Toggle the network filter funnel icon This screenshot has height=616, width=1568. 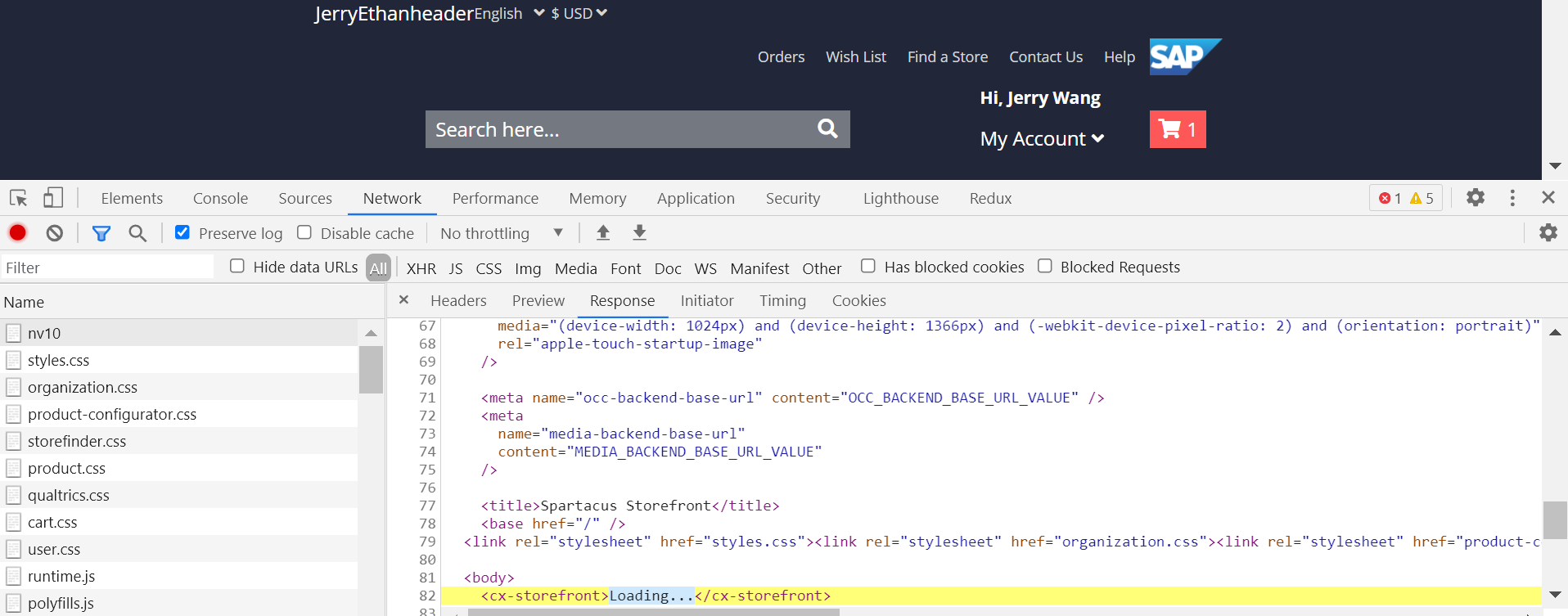101,233
